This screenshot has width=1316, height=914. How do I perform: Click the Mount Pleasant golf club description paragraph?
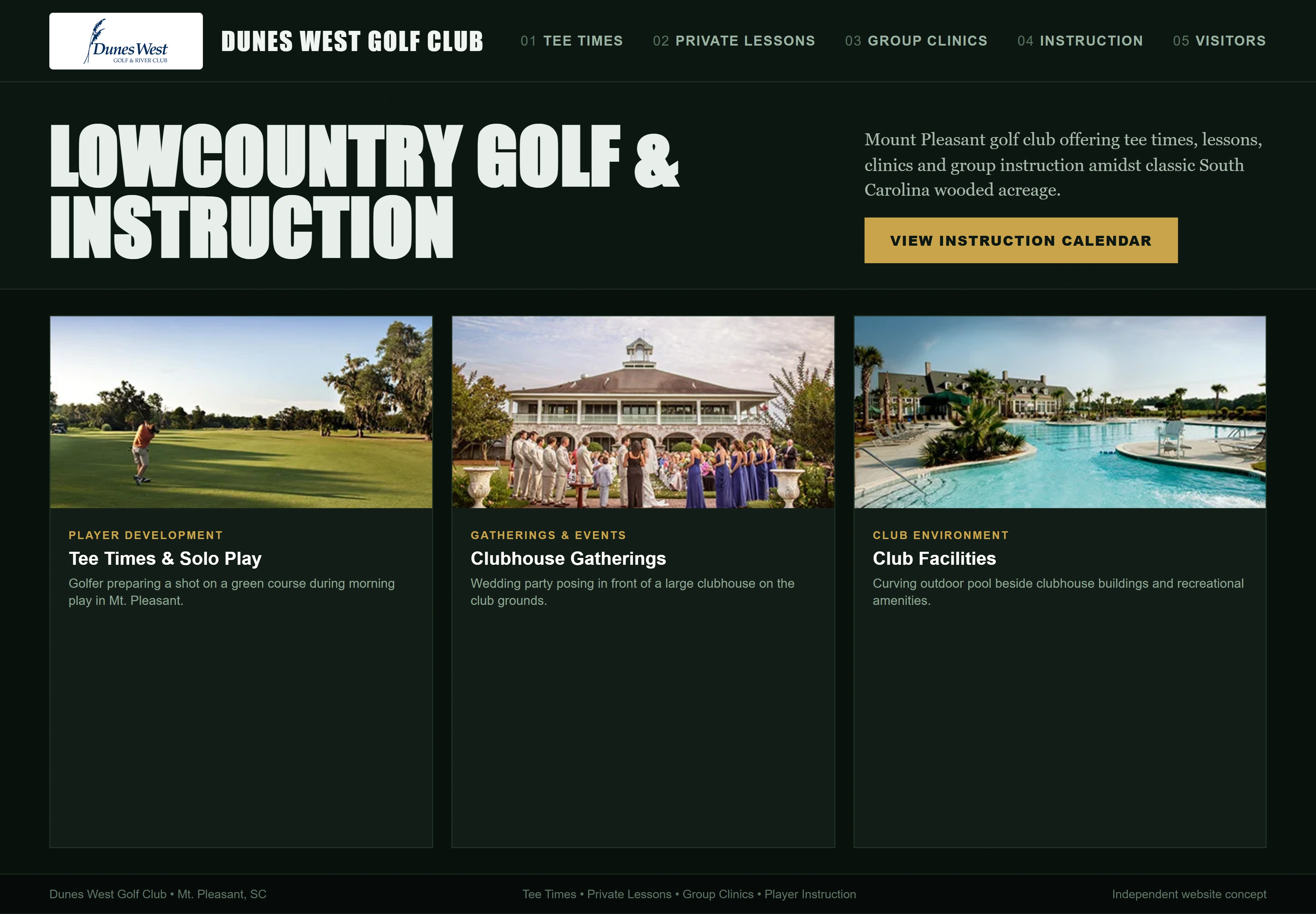[x=1063, y=165]
